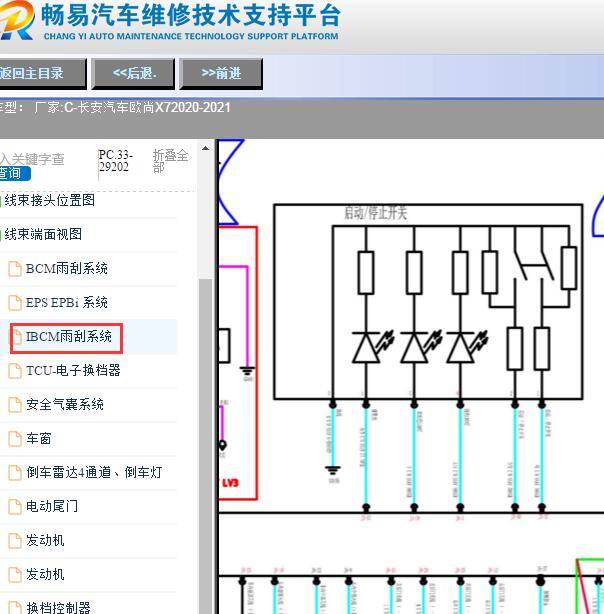This screenshot has width=604, height=614.
Task: Go back with the <<后退 button
Action: tap(133, 73)
